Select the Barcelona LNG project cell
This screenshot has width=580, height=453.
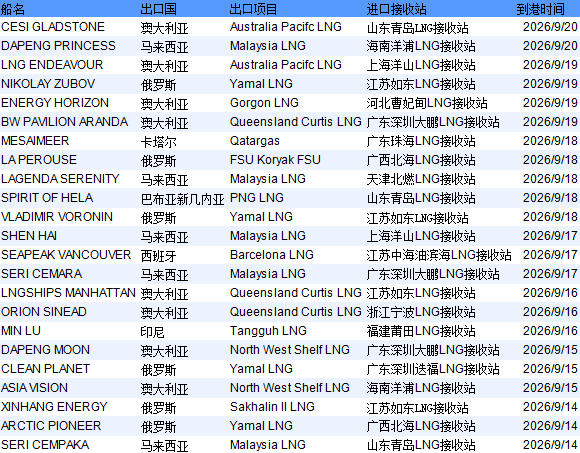click(x=272, y=255)
